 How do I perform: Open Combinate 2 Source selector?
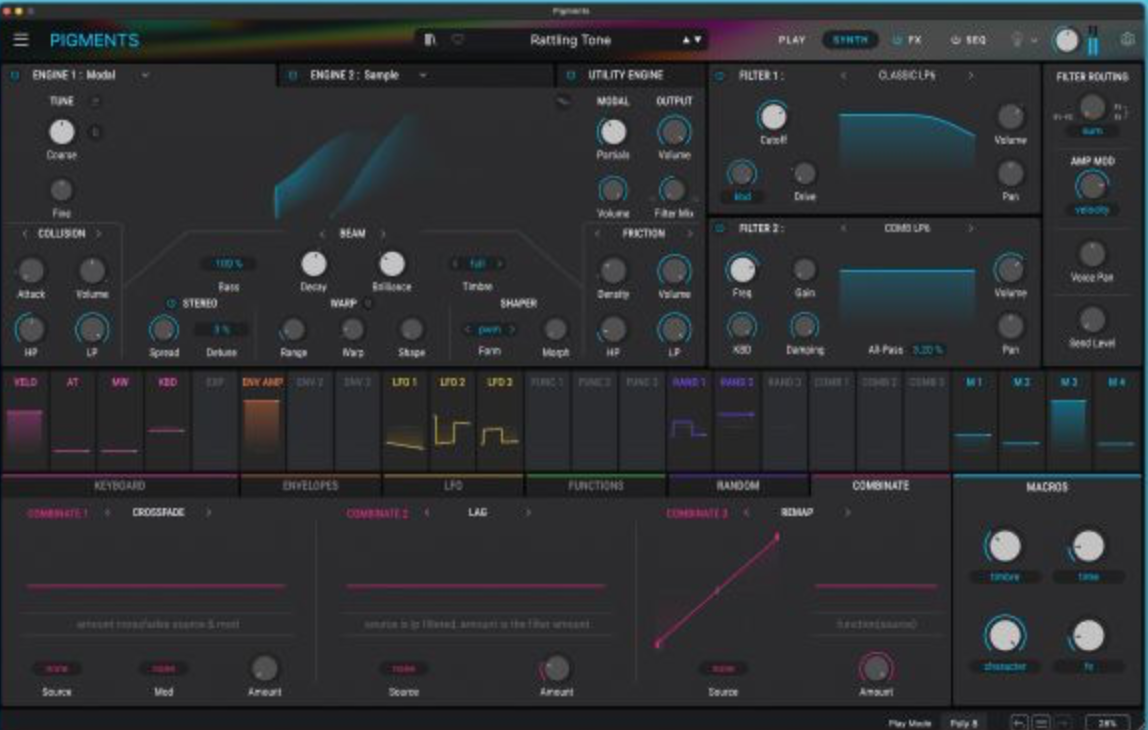(403, 668)
